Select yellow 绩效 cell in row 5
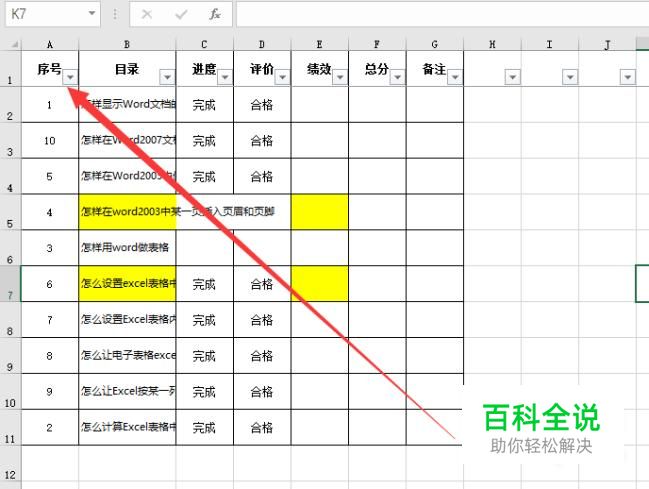The image size is (649, 489). pos(320,212)
